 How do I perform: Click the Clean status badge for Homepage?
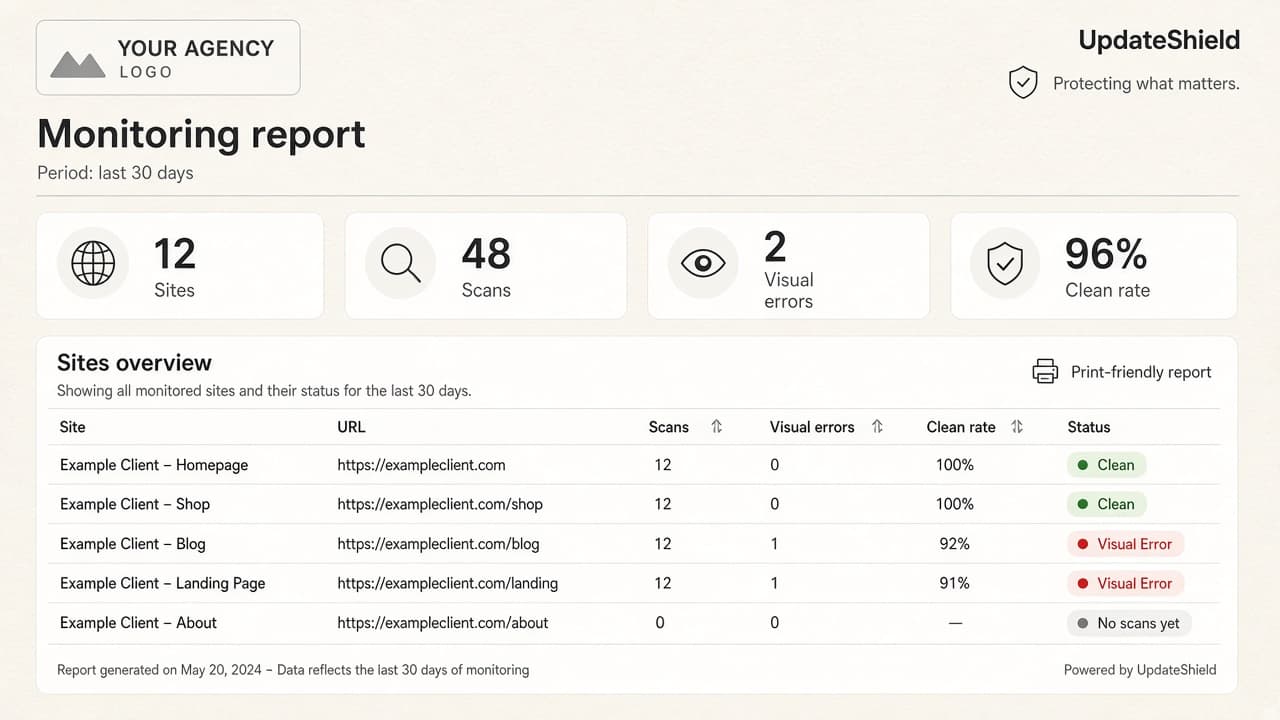(1106, 465)
